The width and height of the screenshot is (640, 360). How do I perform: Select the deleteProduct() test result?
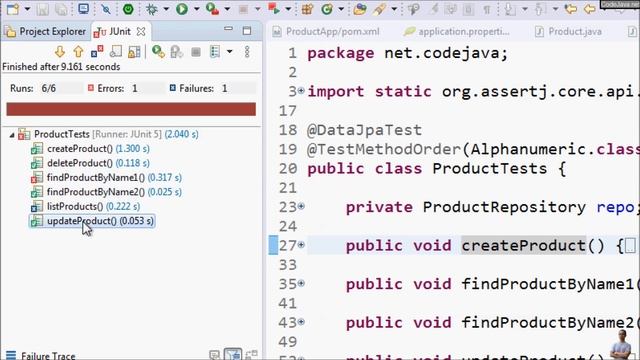[91, 163]
